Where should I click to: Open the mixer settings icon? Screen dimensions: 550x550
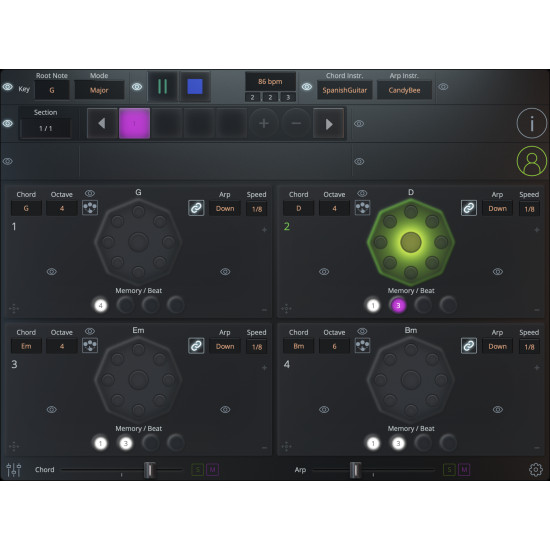click(14, 469)
